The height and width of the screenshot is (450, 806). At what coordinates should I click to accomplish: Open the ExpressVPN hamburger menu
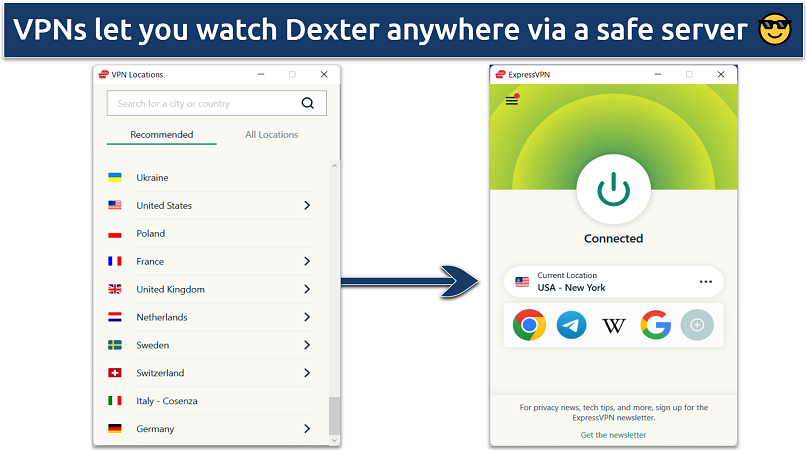[x=512, y=100]
